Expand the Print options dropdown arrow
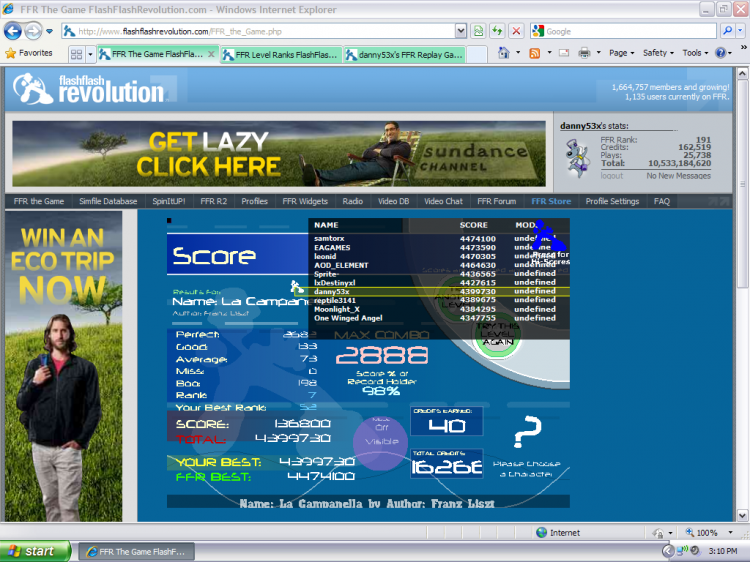This screenshot has width=750, height=562. pyautogui.click(x=598, y=53)
